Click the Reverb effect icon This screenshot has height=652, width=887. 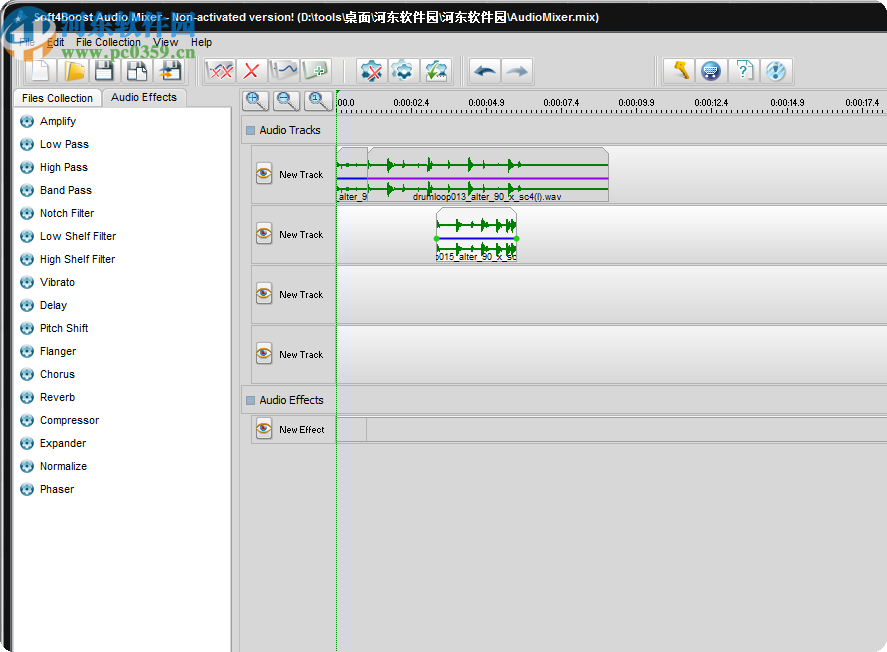pyautogui.click(x=27, y=398)
